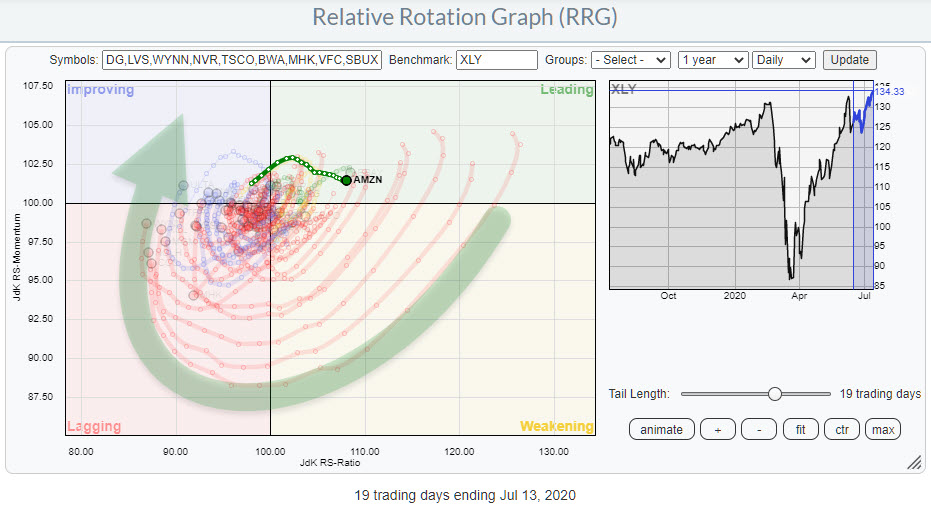Click the Tail Length slider handle
This screenshot has width=931, height=507.
774,394
